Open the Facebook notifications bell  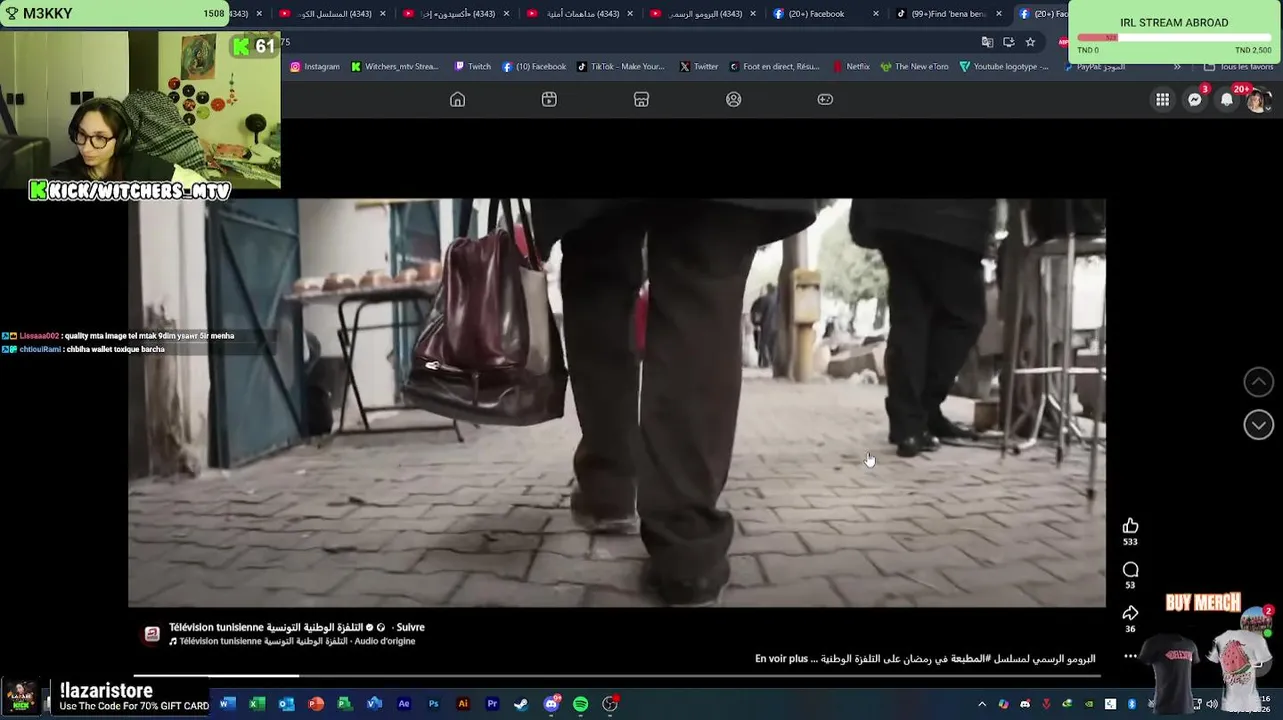[x=1227, y=99]
